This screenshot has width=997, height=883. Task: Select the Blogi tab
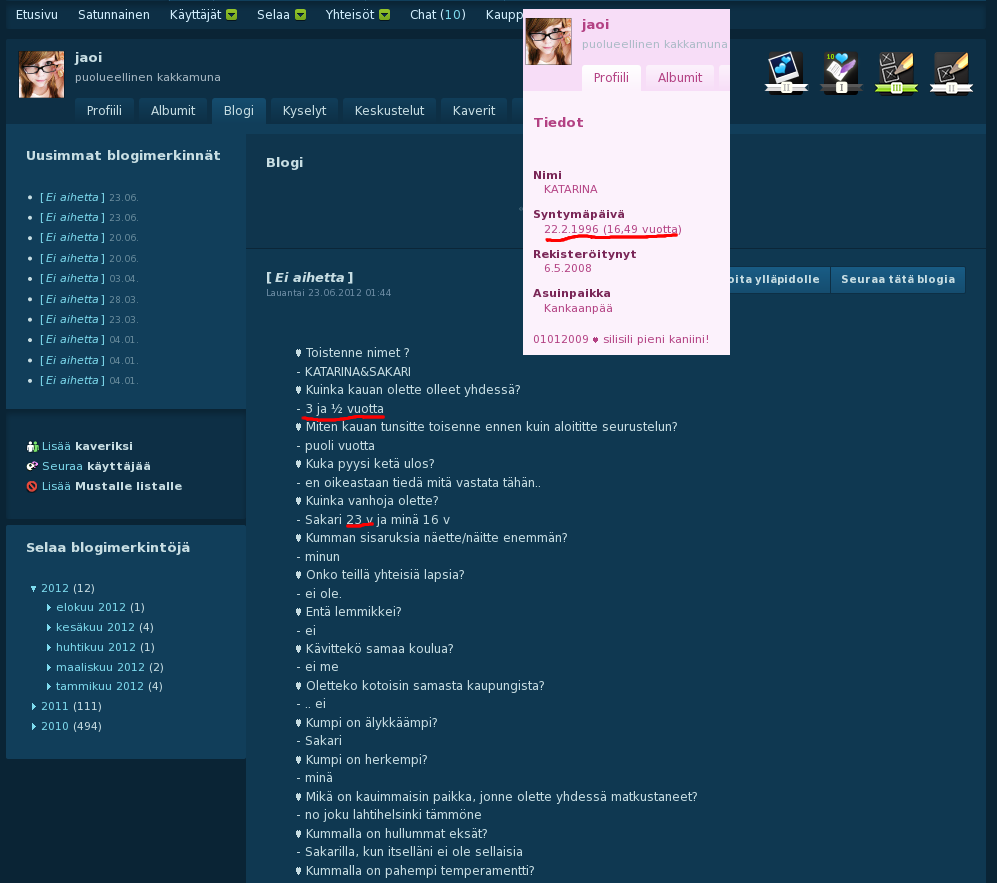click(238, 111)
